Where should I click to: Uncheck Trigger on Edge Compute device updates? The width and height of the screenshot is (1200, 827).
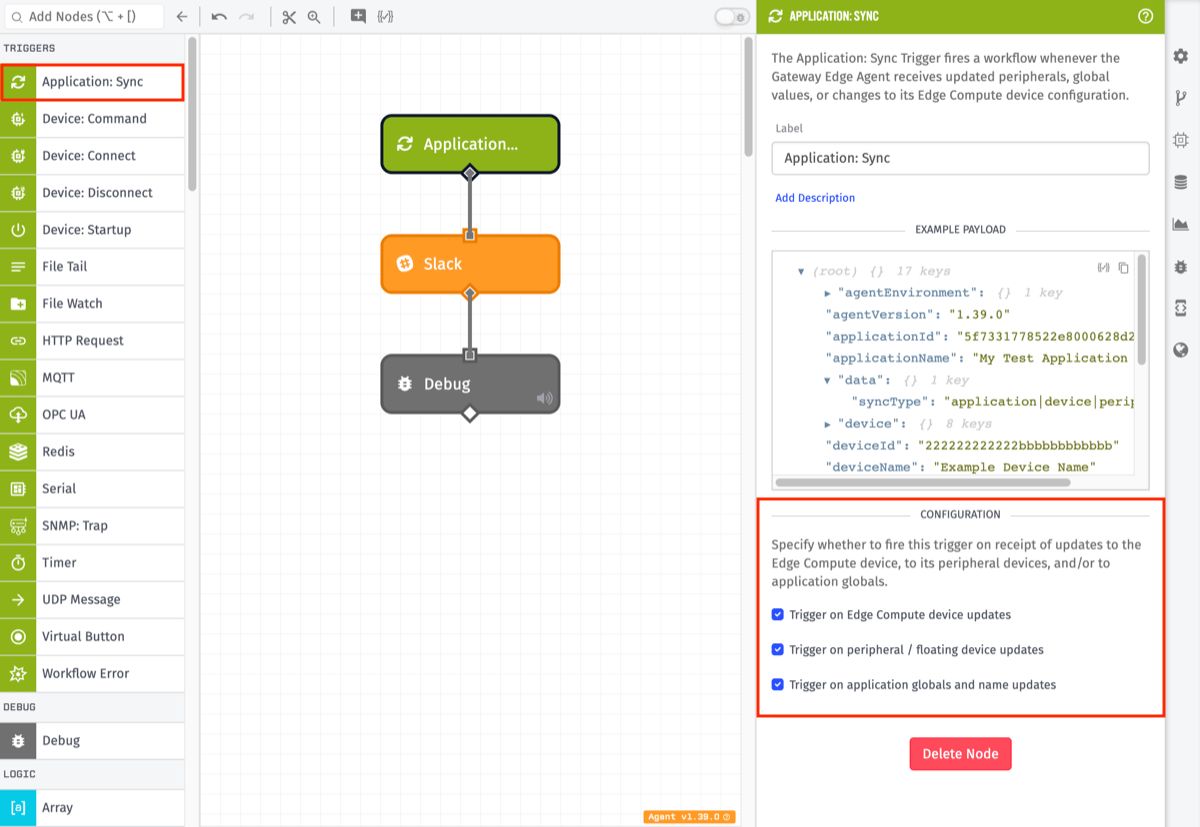778,614
